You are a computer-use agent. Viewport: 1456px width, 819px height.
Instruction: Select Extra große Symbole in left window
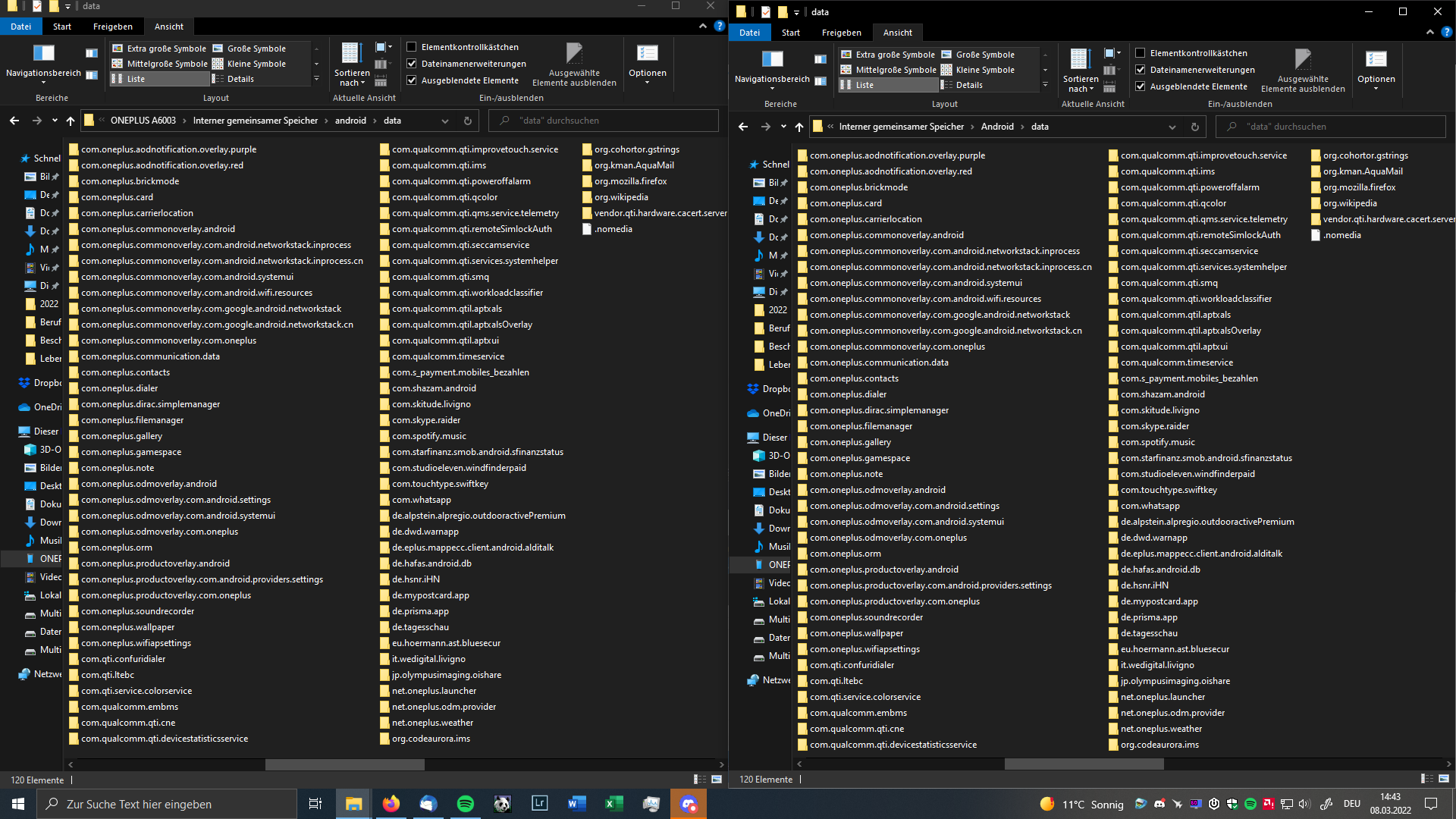(x=159, y=49)
